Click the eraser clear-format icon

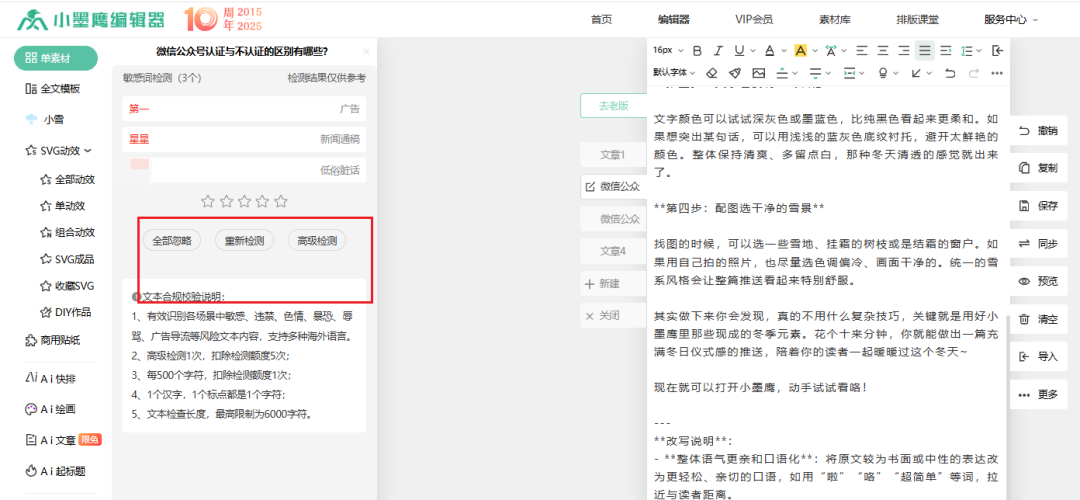(712, 72)
